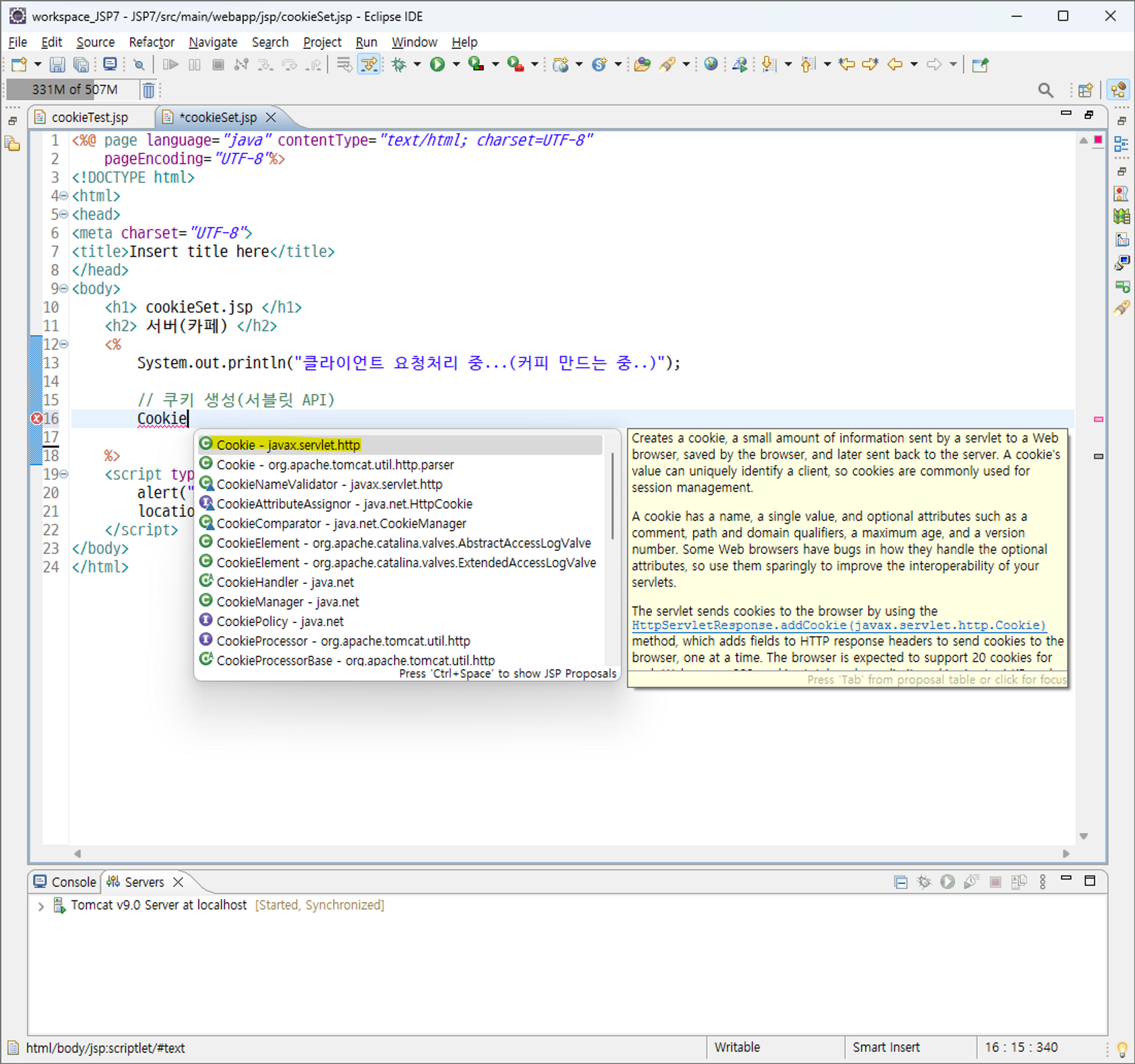Image resolution: width=1135 pixels, height=1064 pixels.
Task: Open the New wizard dropdown arrow
Action: [x=37, y=65]
